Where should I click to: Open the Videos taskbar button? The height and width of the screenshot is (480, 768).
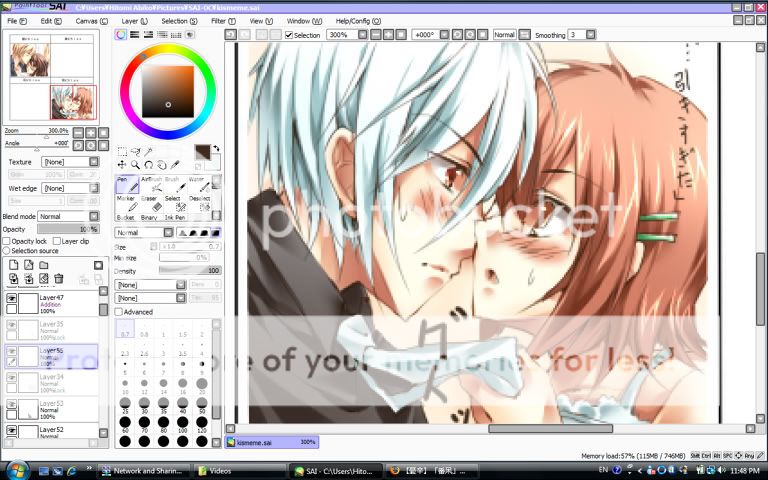click(239, 471)
